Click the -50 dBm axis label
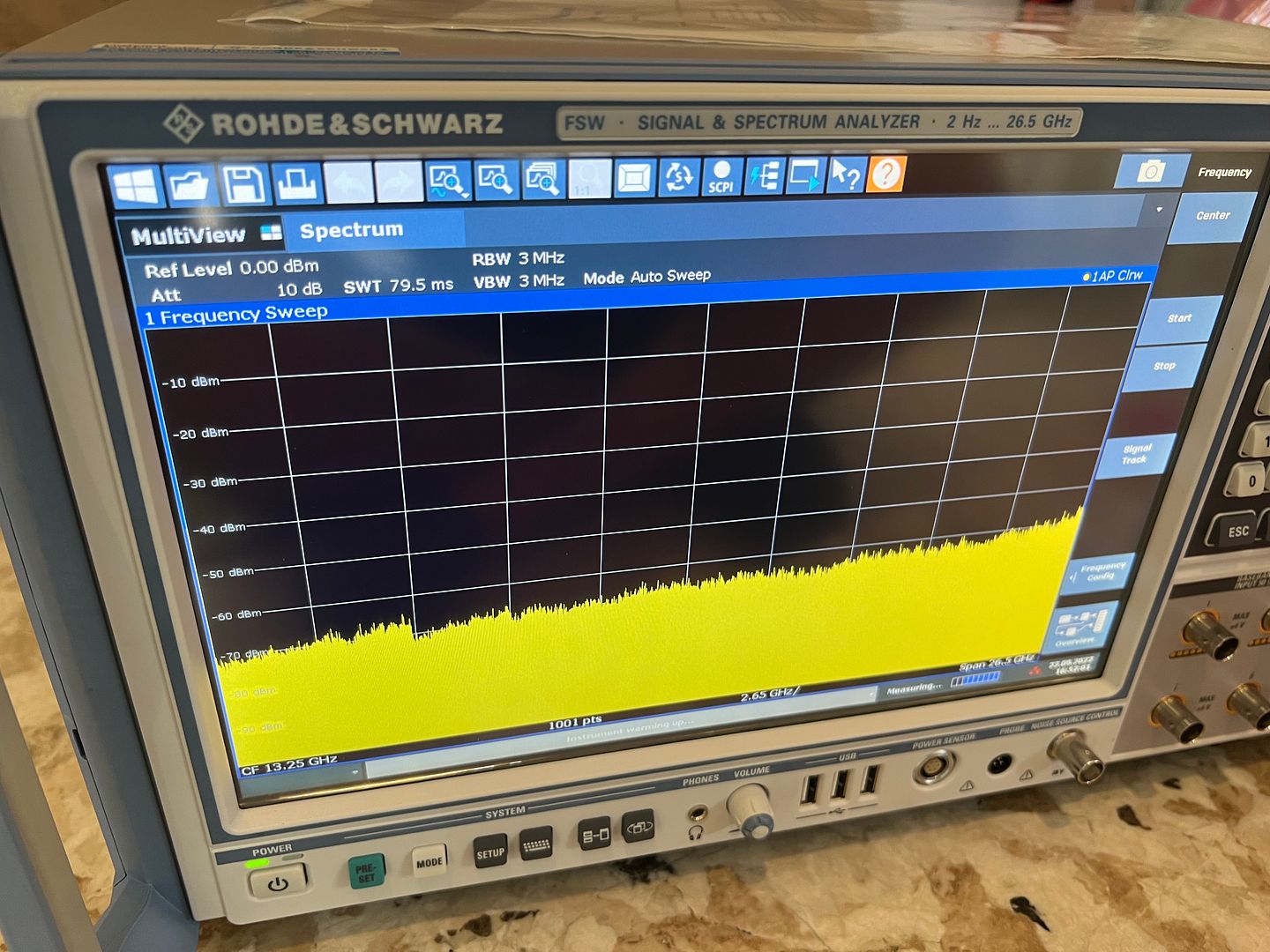 (x=228, y=573)
